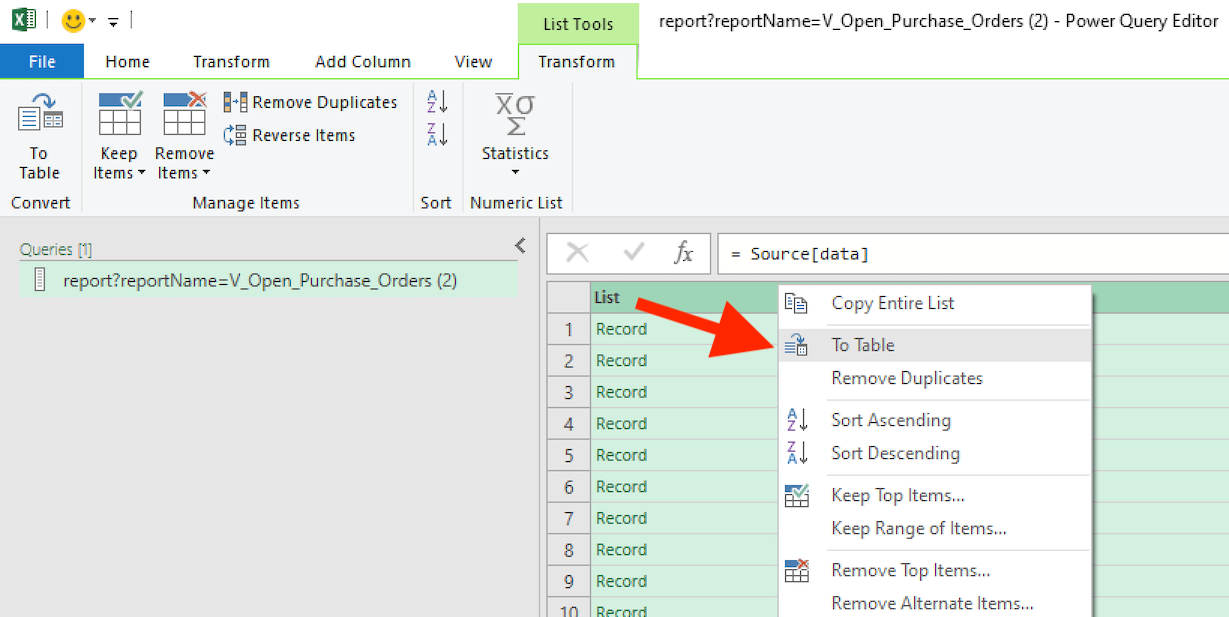The height and width of the screenshot is (617, 1229).
Task: Open the Quick Access Toolbar customize dropdown
Action: [x=113, y=21]
